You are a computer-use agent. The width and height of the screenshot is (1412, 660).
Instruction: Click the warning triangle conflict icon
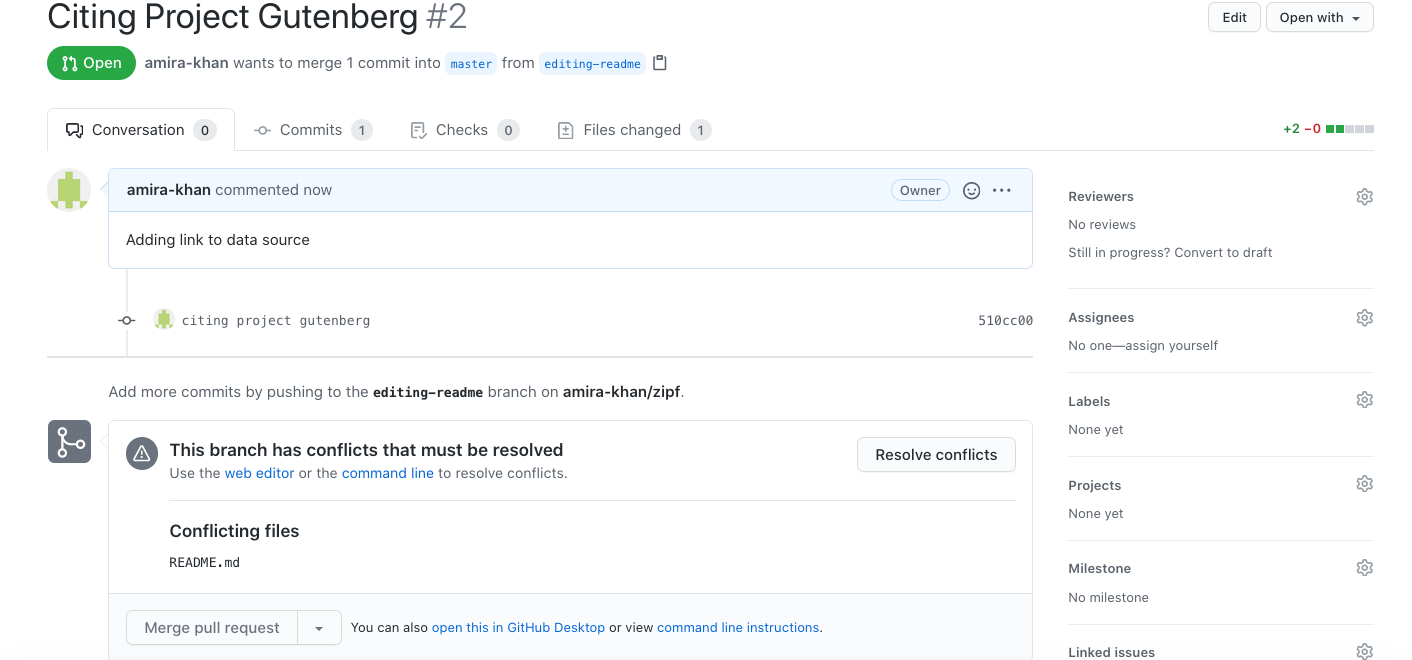click(x=142, y=454)
